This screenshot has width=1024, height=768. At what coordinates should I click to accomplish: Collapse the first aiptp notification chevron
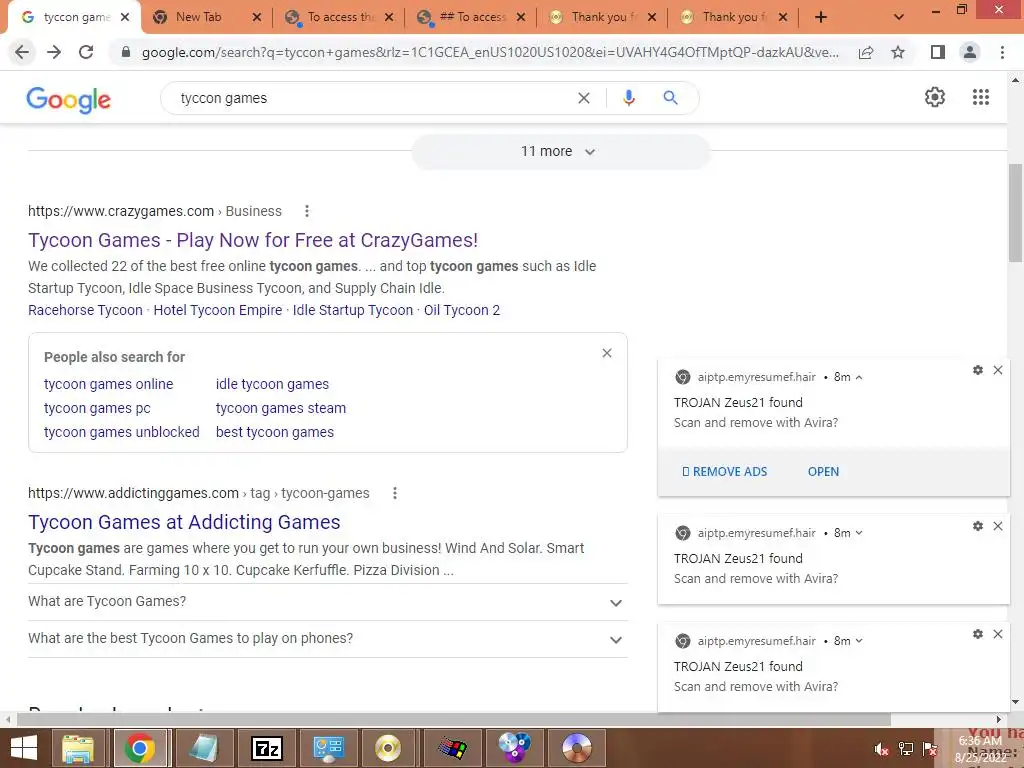[859, 377]
